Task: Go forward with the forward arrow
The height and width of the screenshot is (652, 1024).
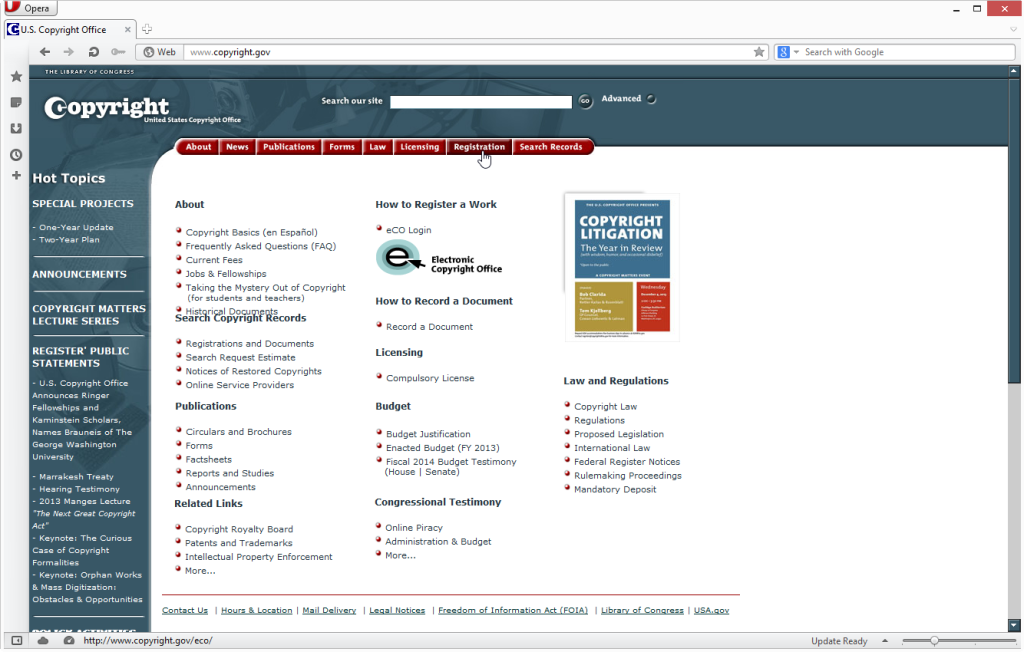Action: coord(69,52)
